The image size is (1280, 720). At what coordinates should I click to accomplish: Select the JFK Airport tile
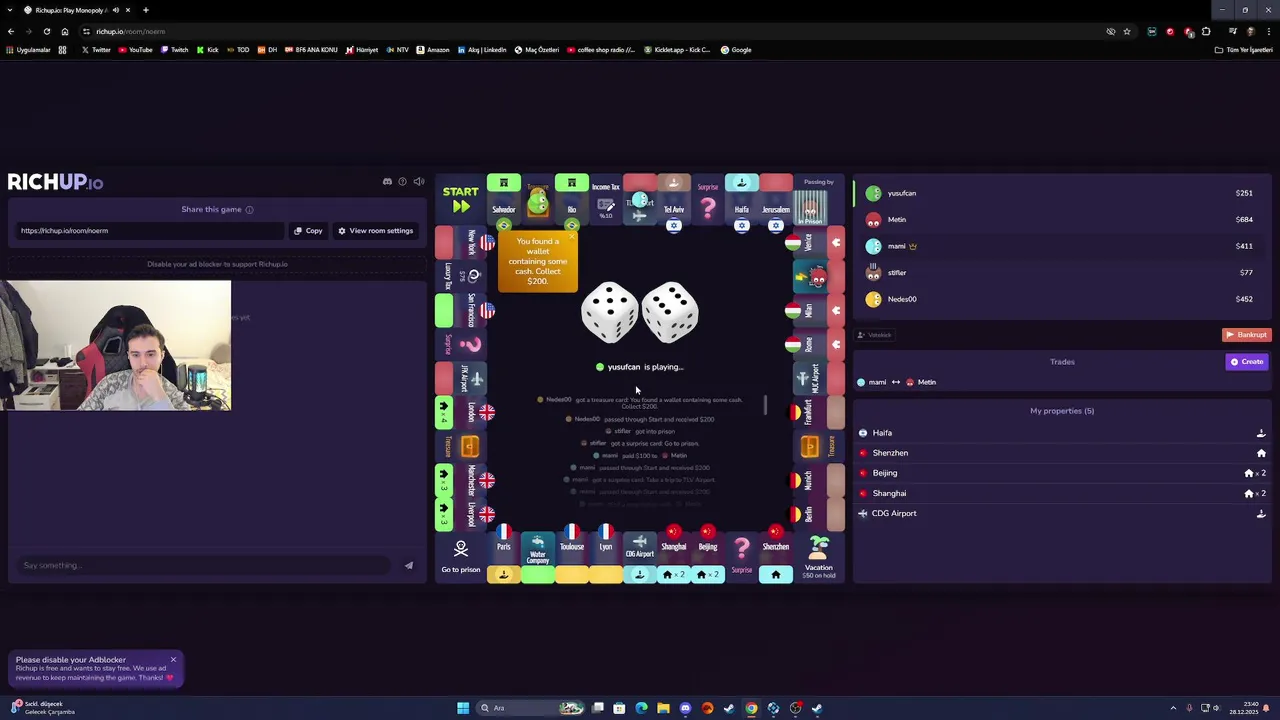coord(461,379)
